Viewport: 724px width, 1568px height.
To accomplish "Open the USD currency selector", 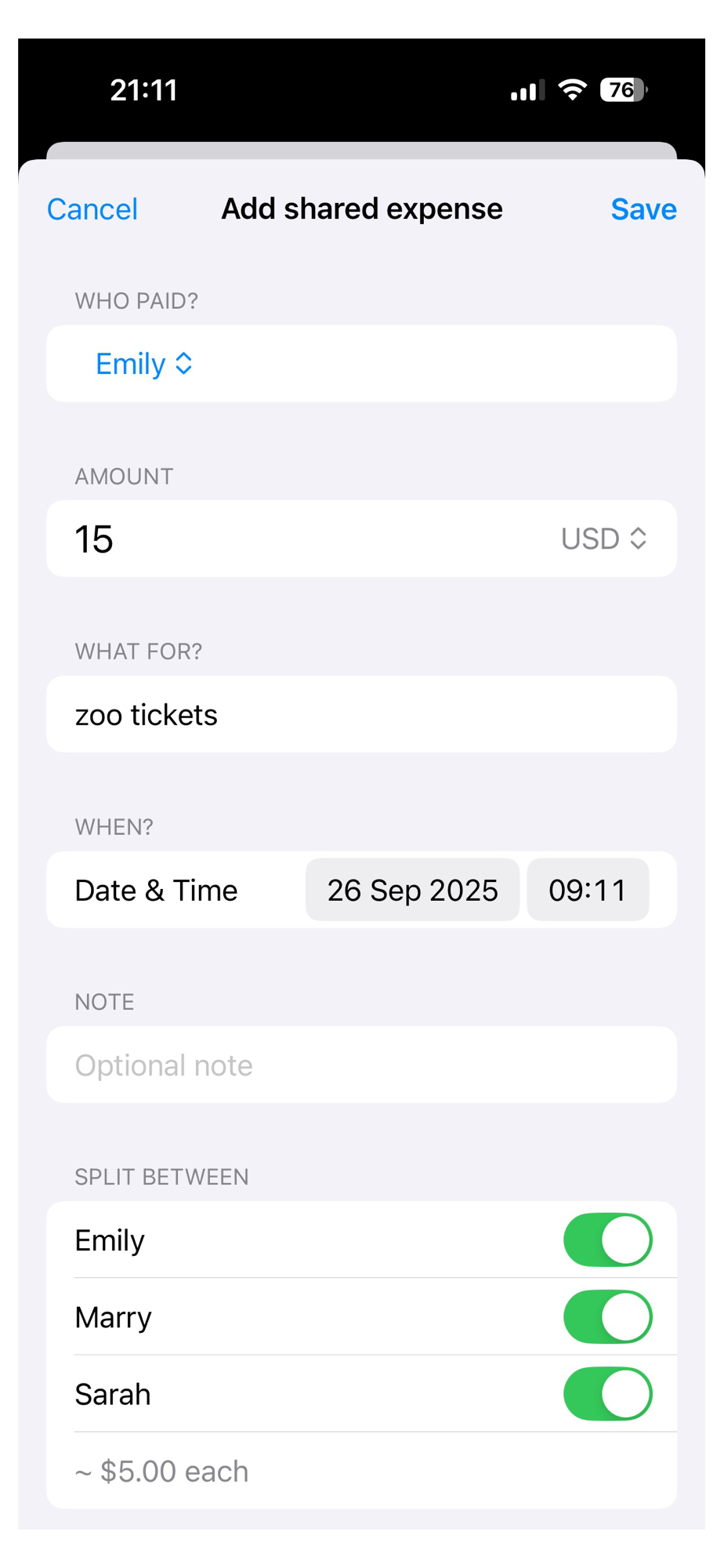I will point(603,539).
